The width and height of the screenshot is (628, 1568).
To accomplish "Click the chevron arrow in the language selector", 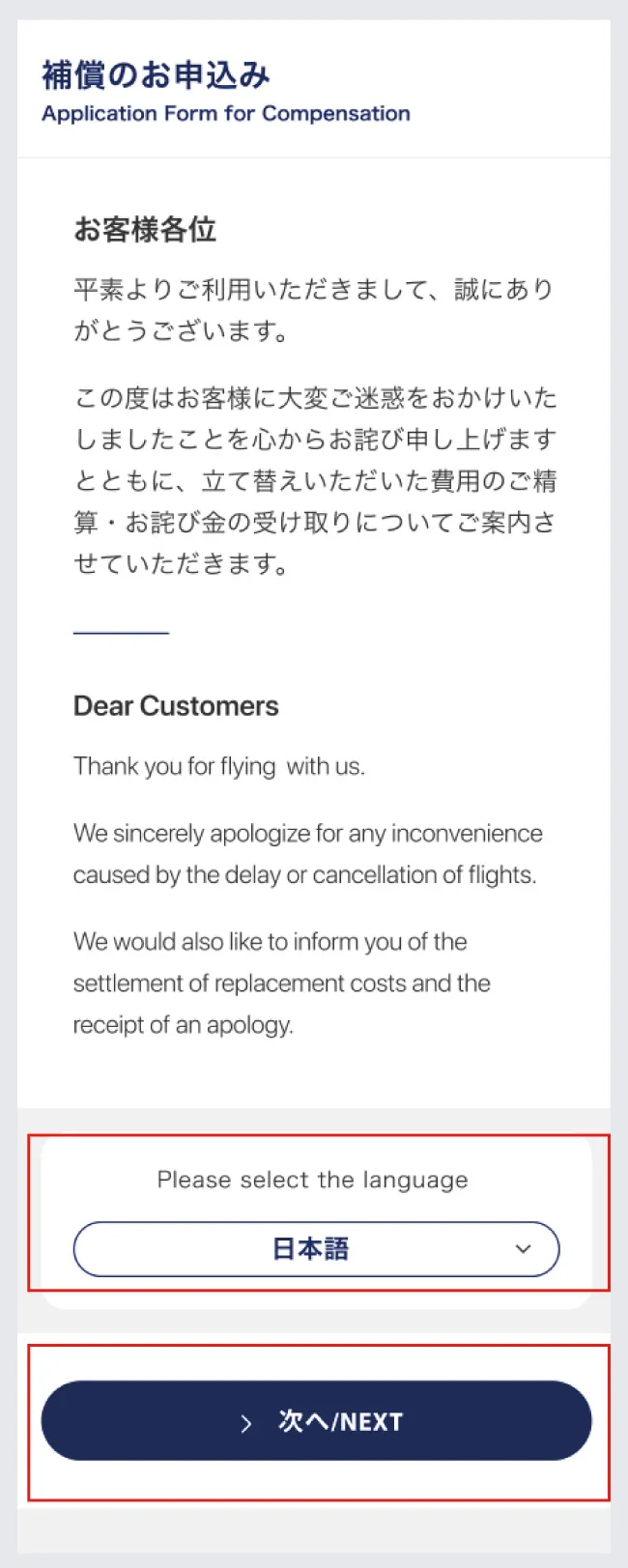I will pyautogui.click(x=523, y=1248).
